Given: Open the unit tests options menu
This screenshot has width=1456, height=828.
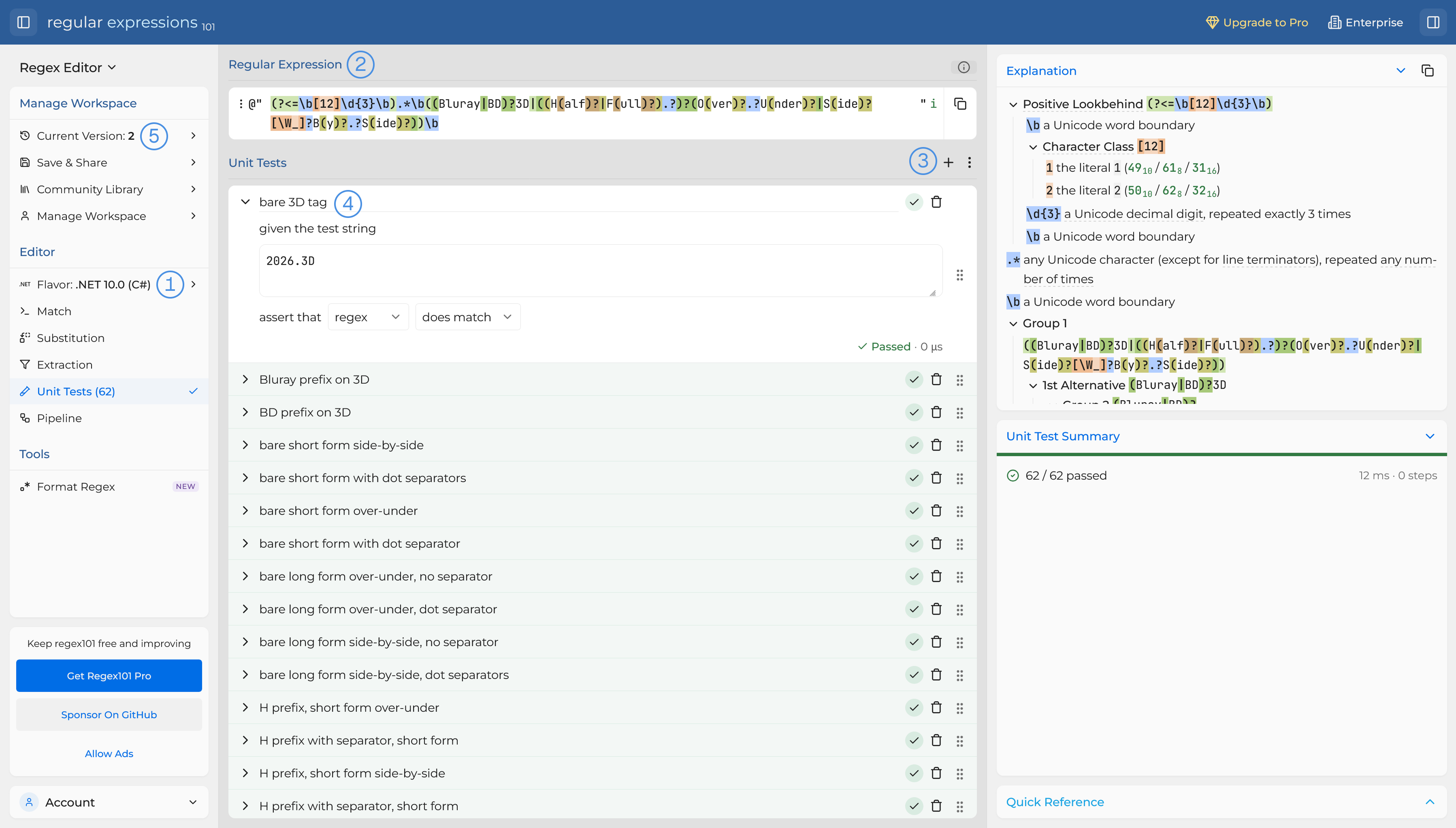Looking at the screenshot, I should pyautogui.click(x=969, y=163).
